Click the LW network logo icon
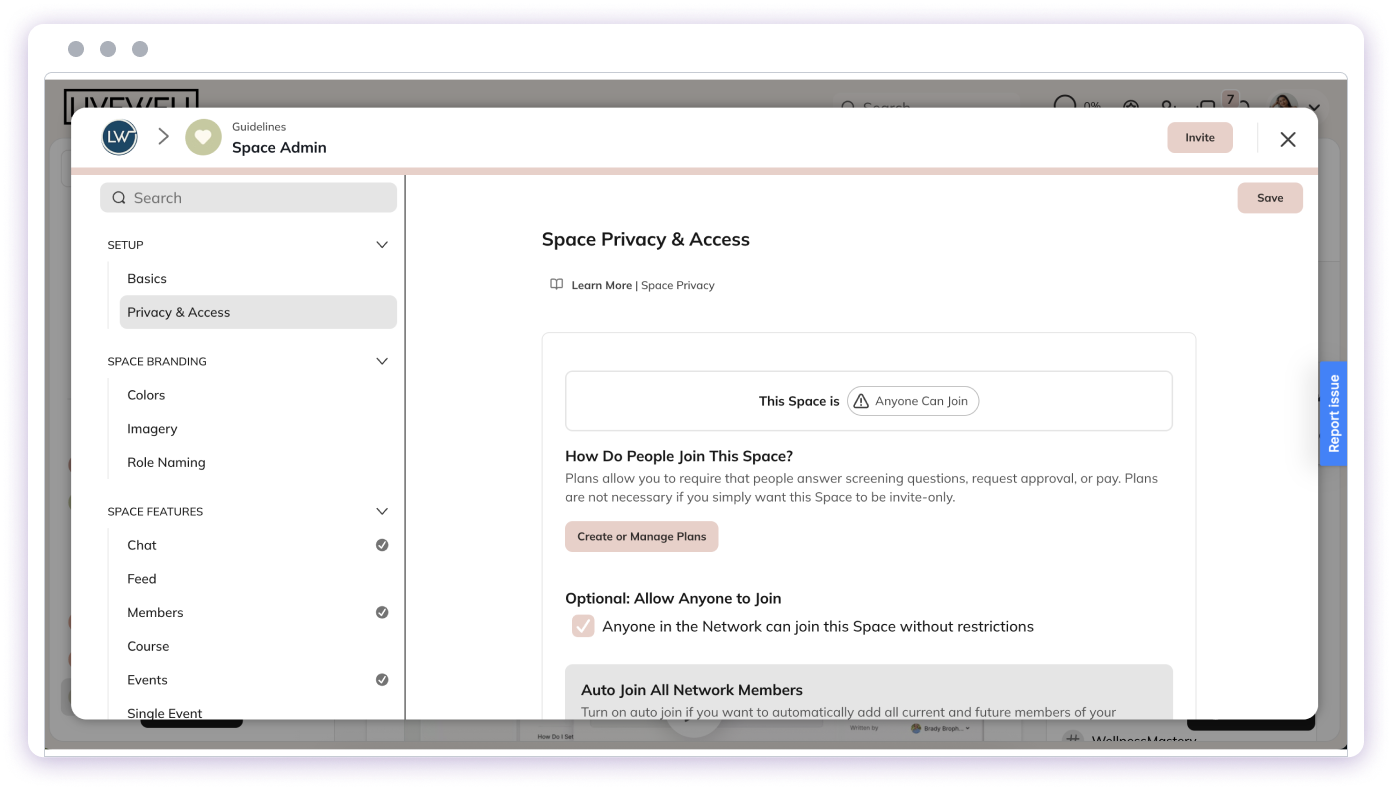1392x790 pixels. (x=119, y=137)
